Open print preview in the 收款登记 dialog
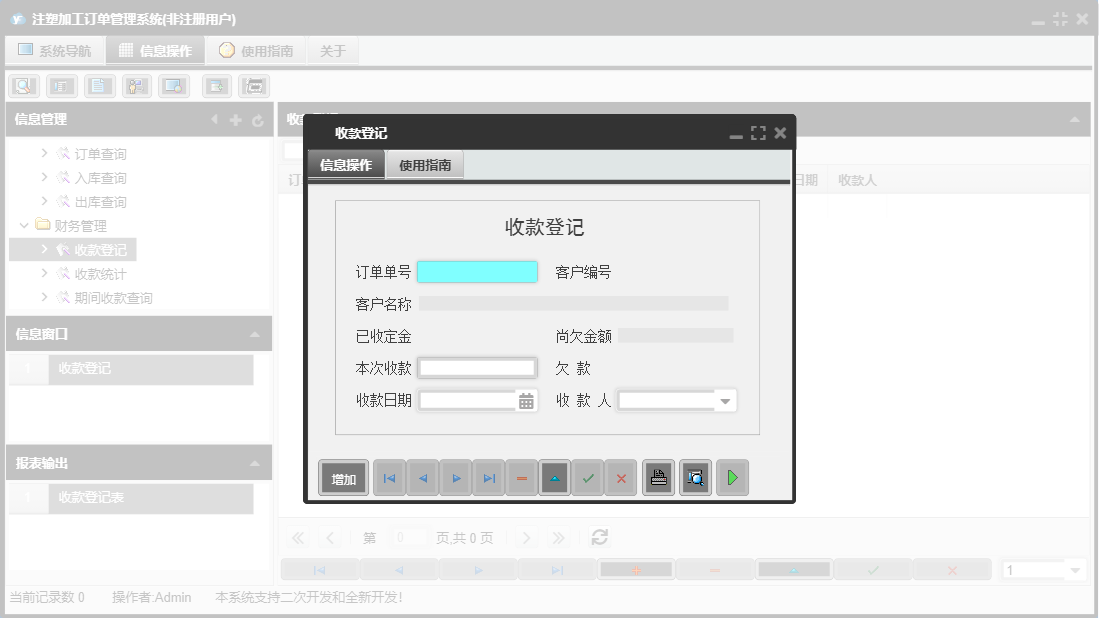The height and width of the screenshot is (618, 1099). point(695,477)
